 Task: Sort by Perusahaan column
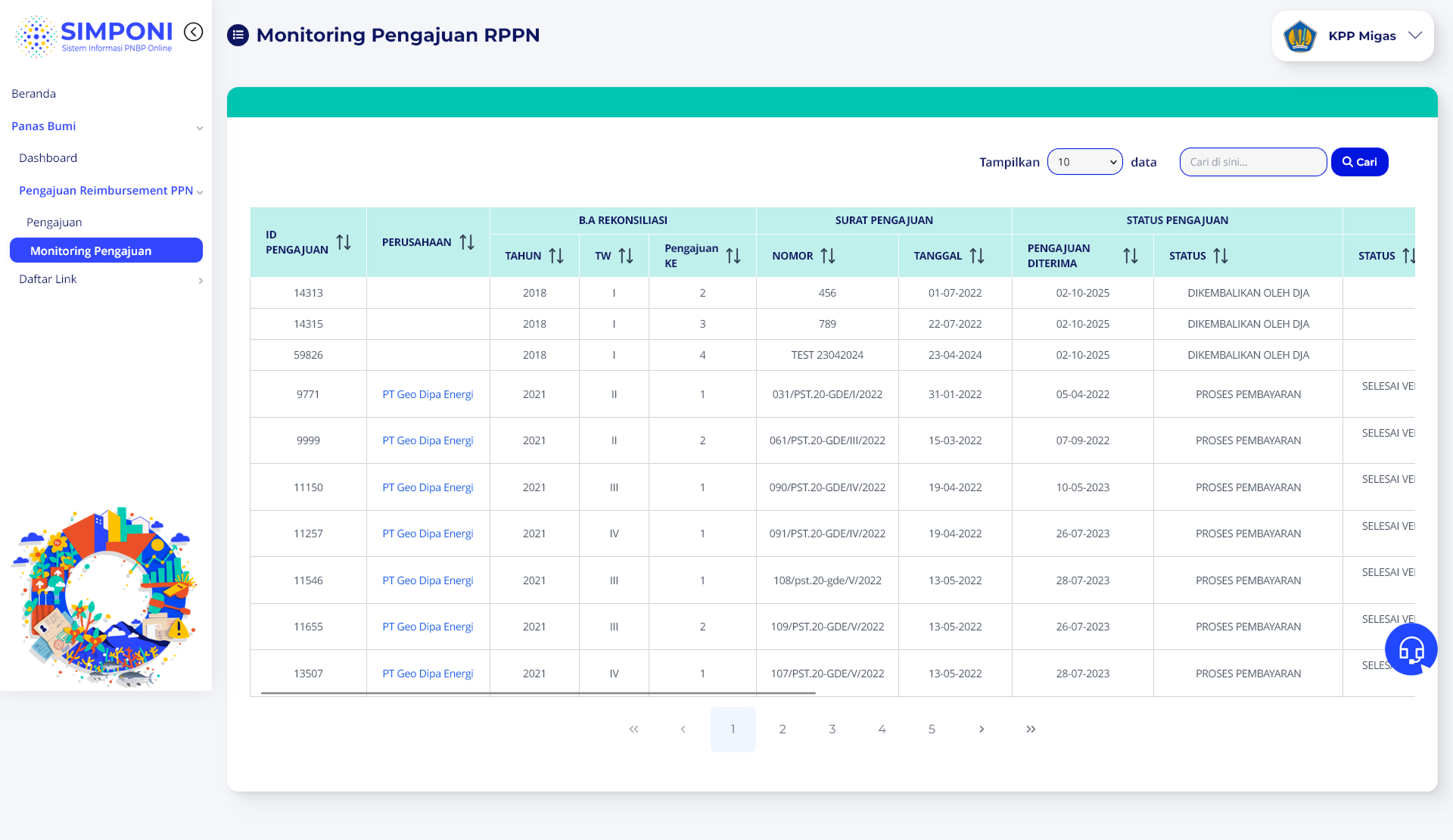[467, 242]
